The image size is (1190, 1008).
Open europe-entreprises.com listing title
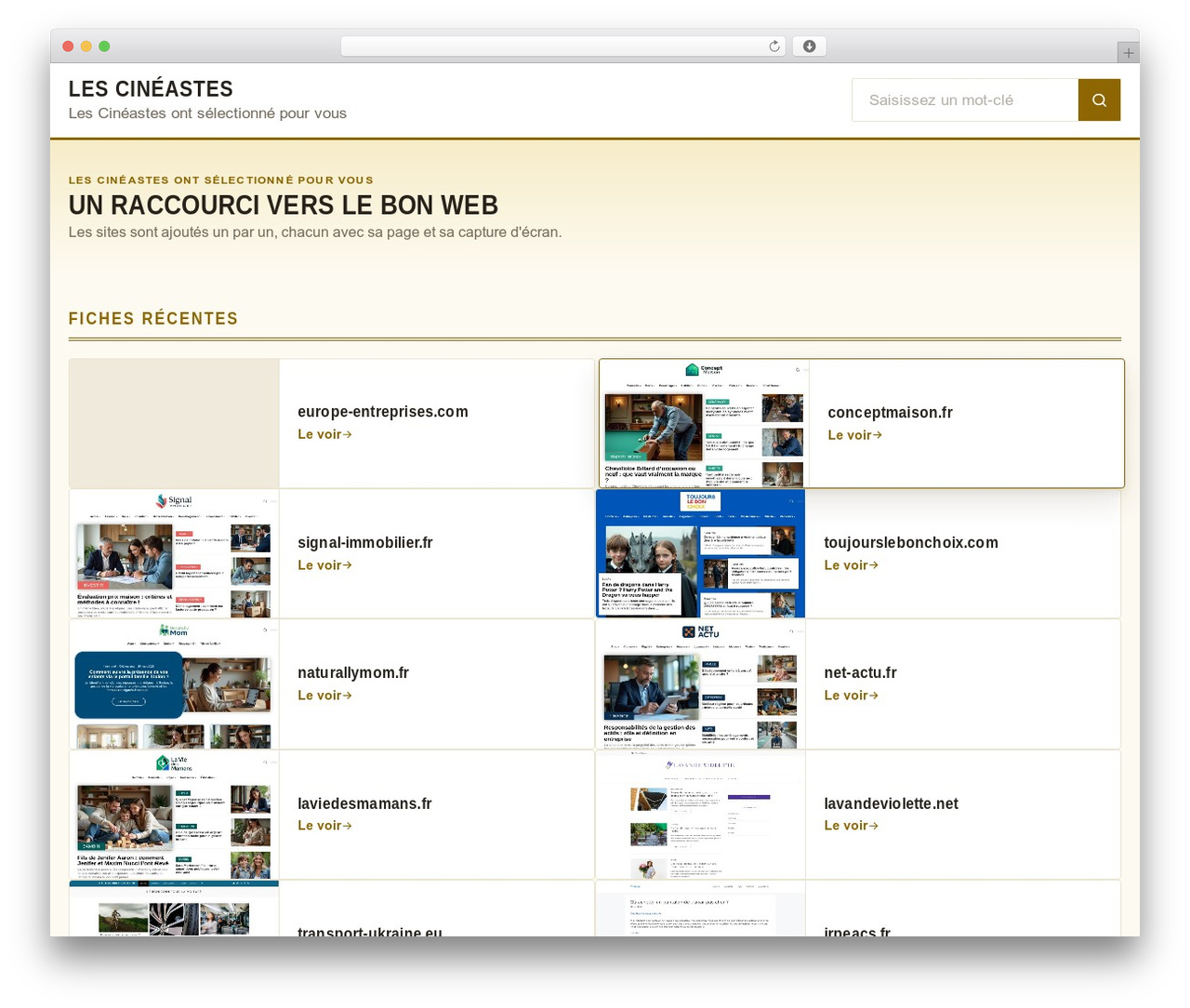point(383,412)
